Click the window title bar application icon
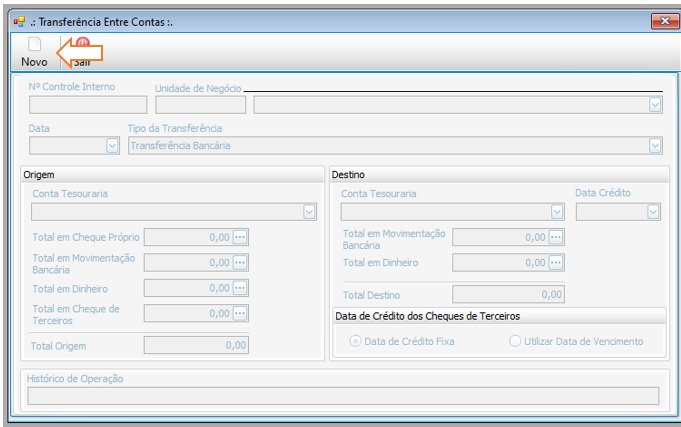Screen dimensions: 681x427 19,21
